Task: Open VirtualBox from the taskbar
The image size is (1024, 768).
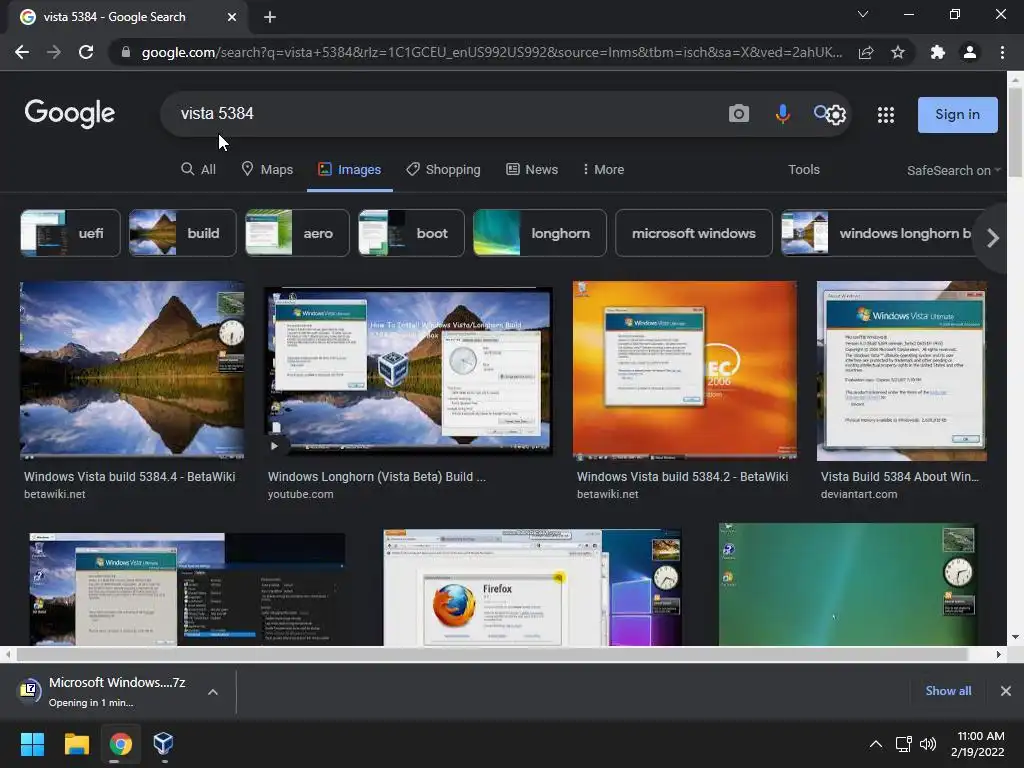Action: point(163,744)
